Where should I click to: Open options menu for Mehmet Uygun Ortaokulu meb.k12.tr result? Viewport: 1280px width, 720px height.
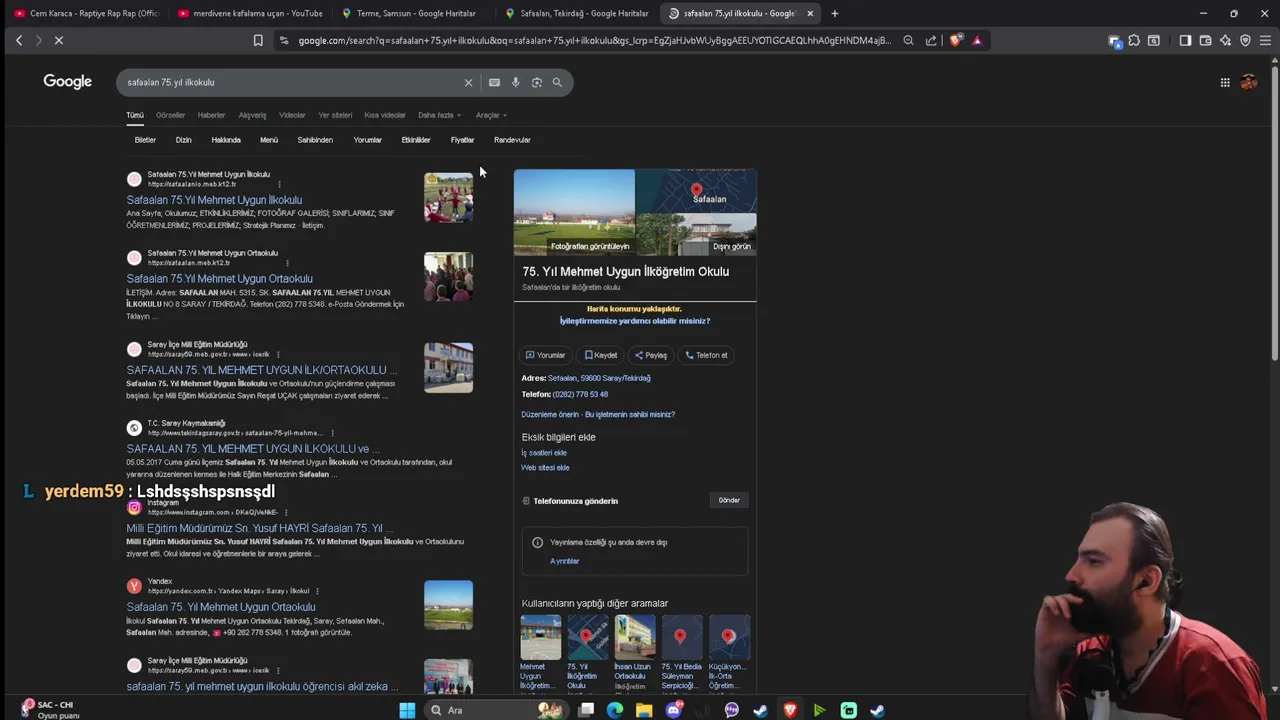(287, 263)
